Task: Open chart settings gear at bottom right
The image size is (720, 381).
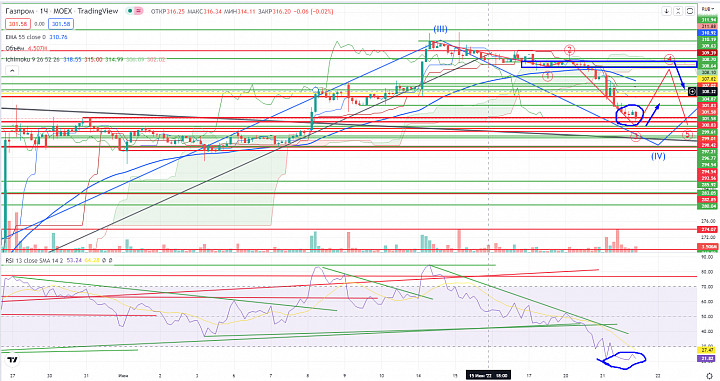Action: tap(709, 375)
